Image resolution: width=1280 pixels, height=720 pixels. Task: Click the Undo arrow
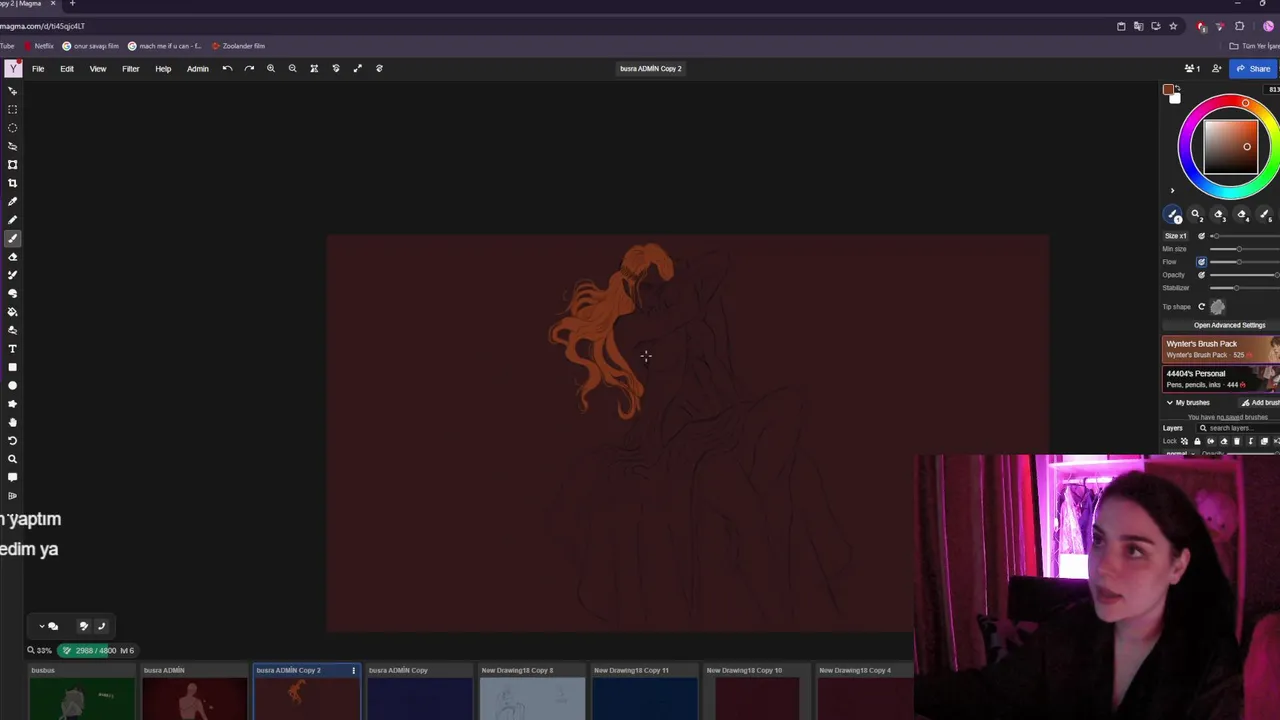click(227, 68)
